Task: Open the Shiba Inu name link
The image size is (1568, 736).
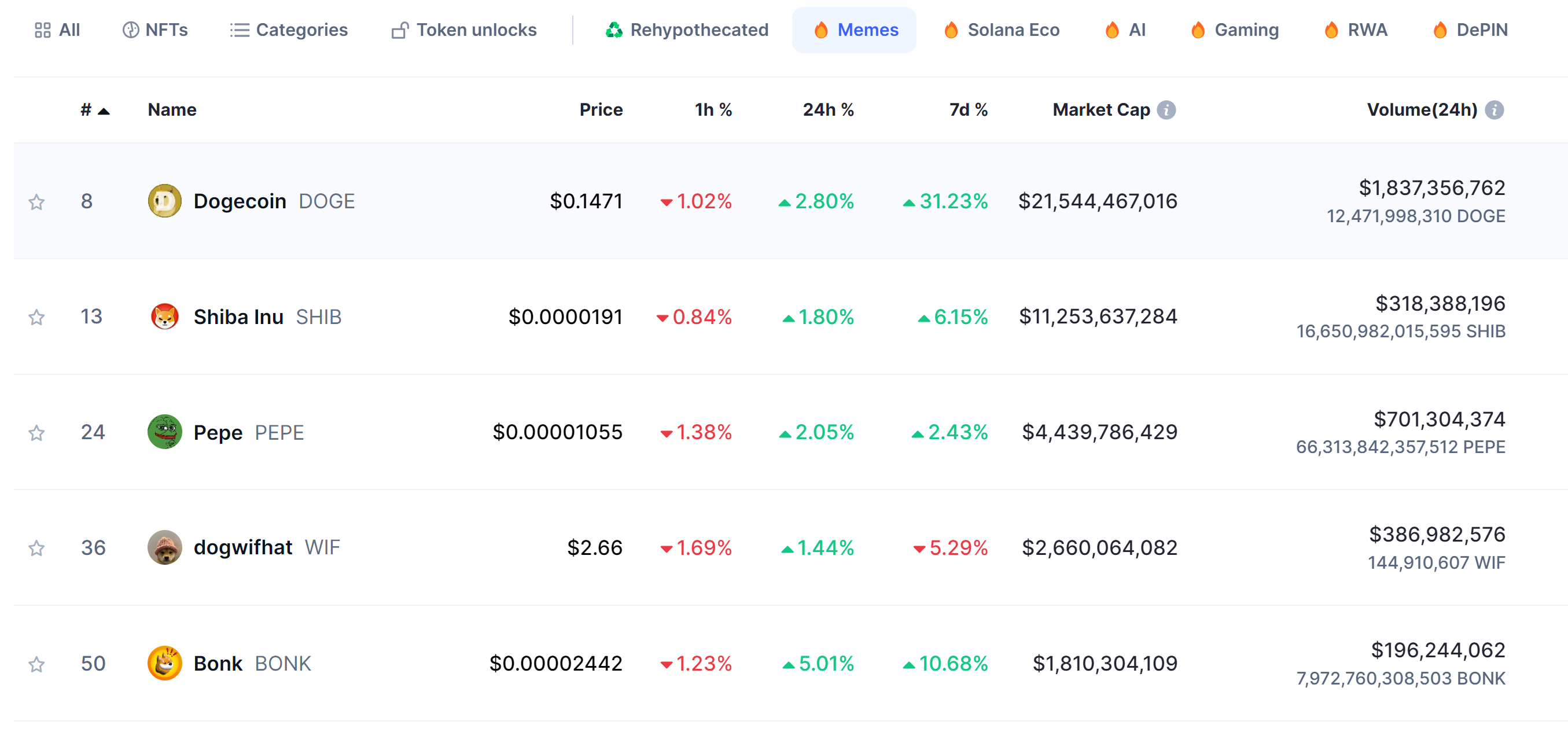Action: [238, 317]
